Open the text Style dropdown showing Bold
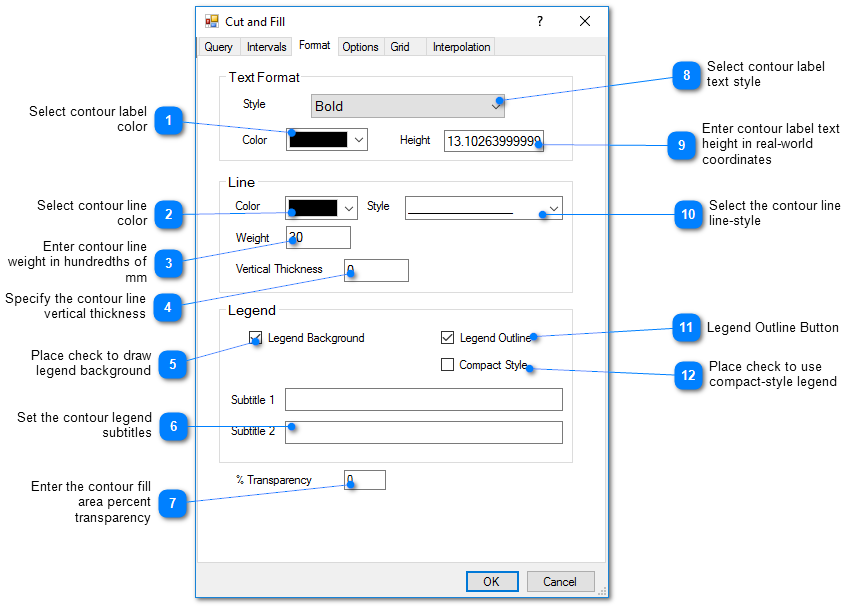This screenshot has width=848, height=608. [x=408, y=106]
